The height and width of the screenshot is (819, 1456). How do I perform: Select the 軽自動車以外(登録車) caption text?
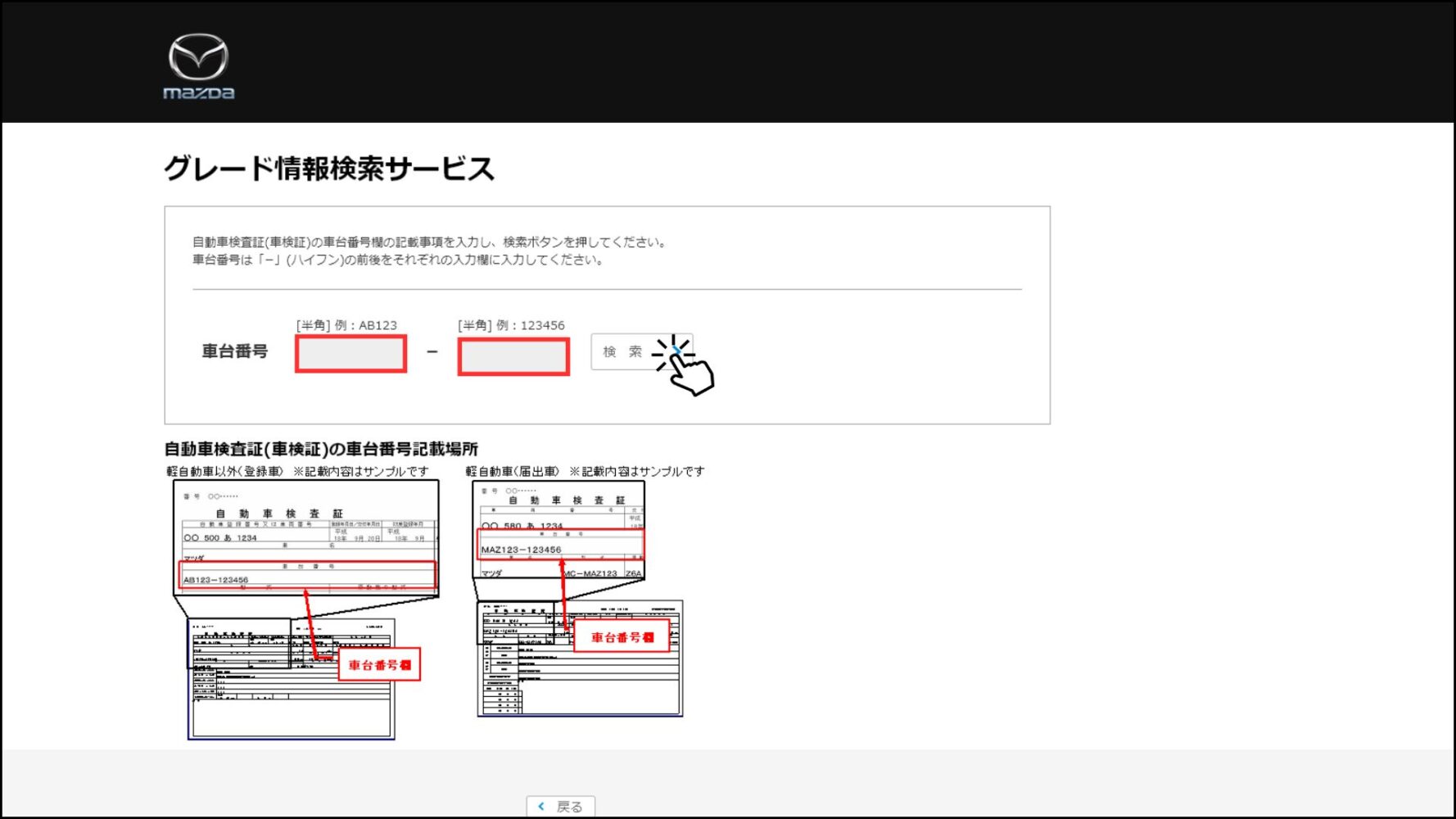pyautogui.click(x=297, y=471)
